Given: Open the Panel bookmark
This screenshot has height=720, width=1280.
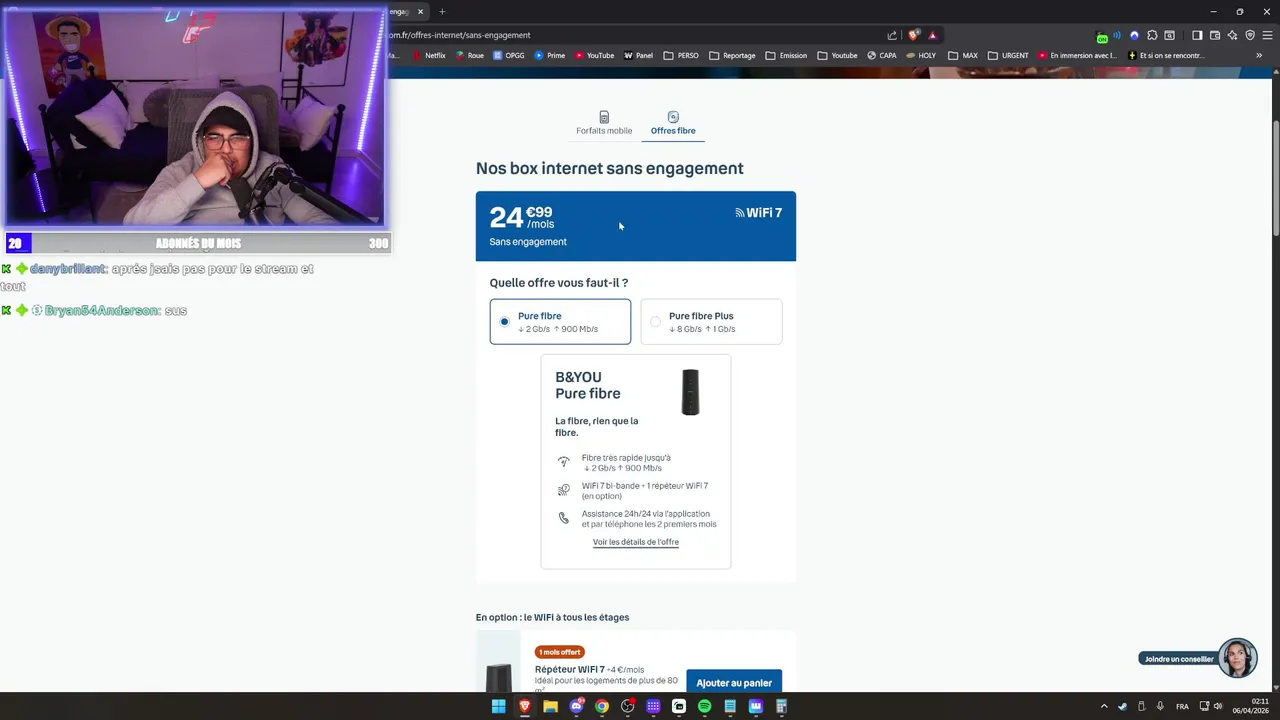Looking at the screenshot, I should tap(638, 56).
